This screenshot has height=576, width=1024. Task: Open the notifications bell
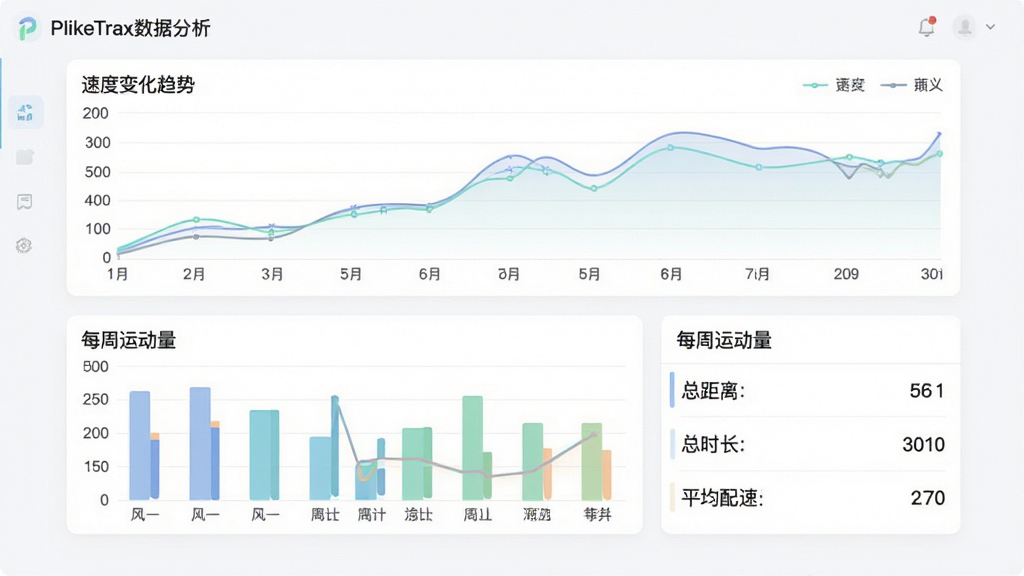click(927, 27)
